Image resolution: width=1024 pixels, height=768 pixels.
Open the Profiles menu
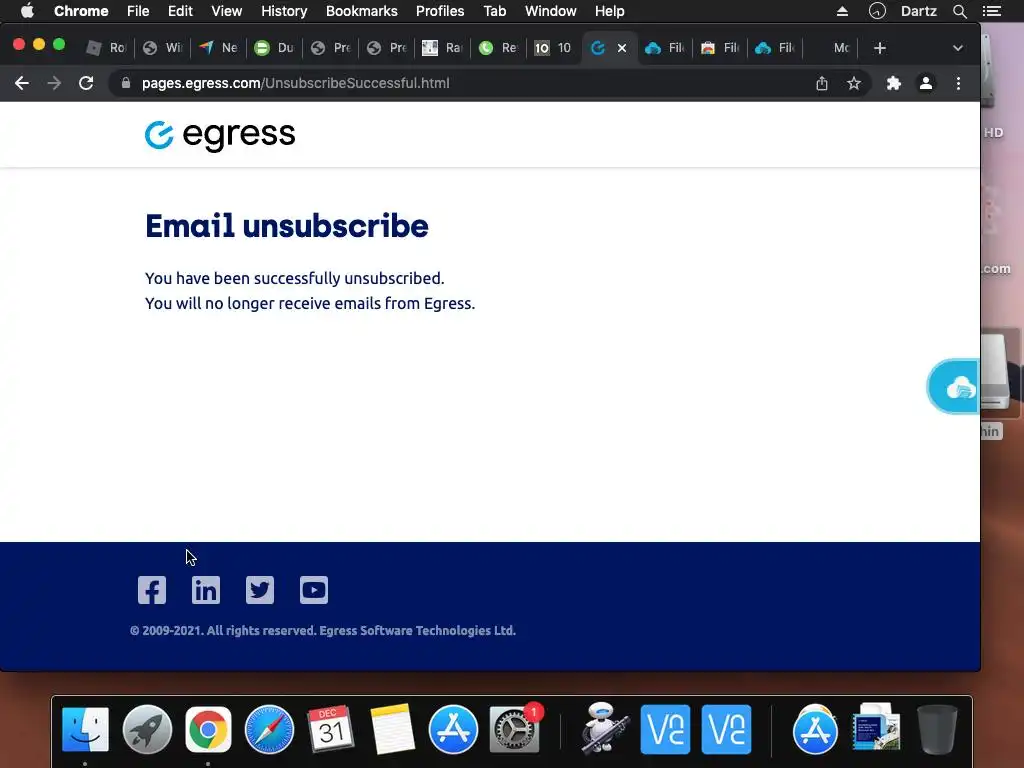pos(440,11)
